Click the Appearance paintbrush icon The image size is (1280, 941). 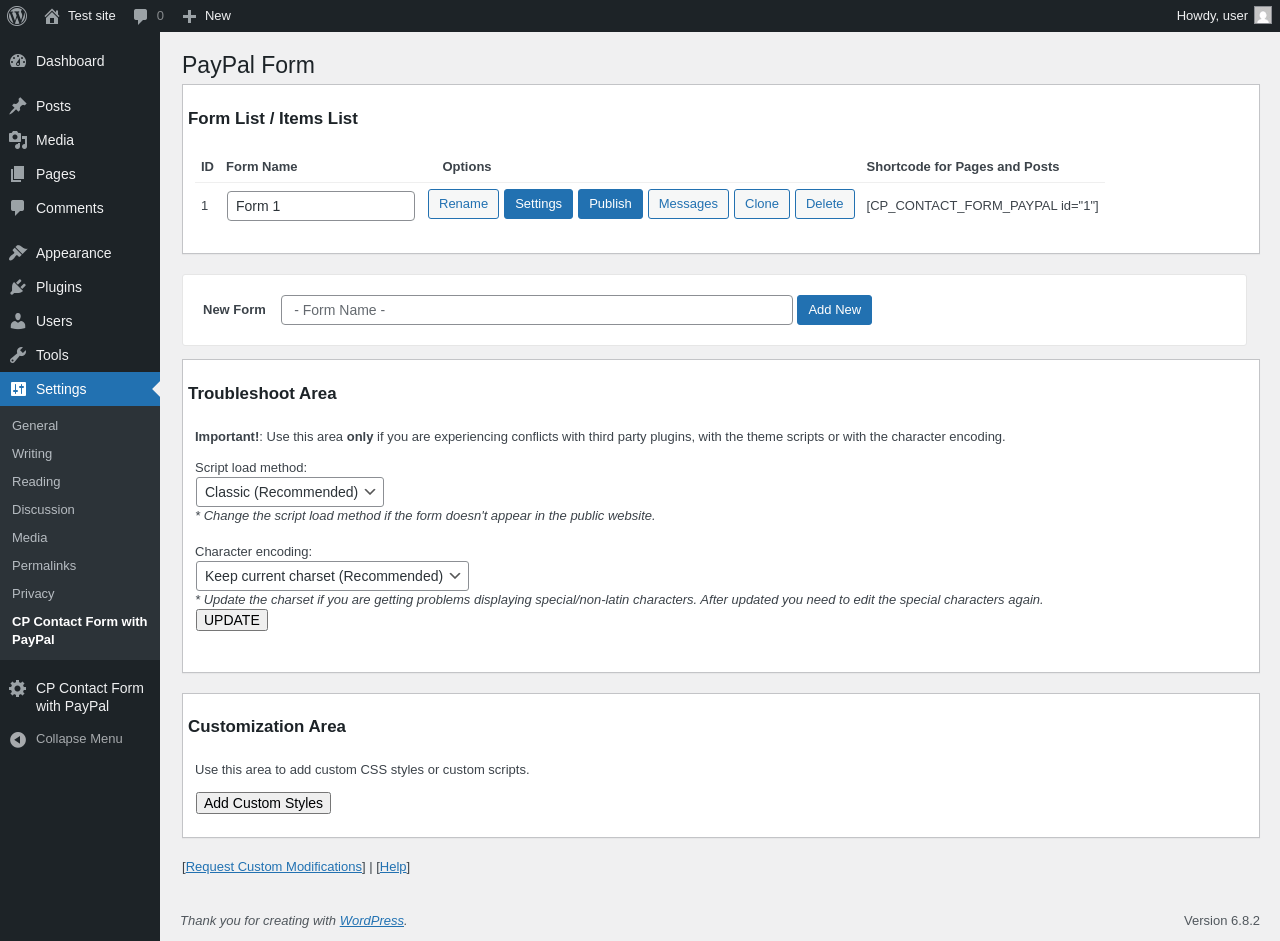(x=18, y=253)
